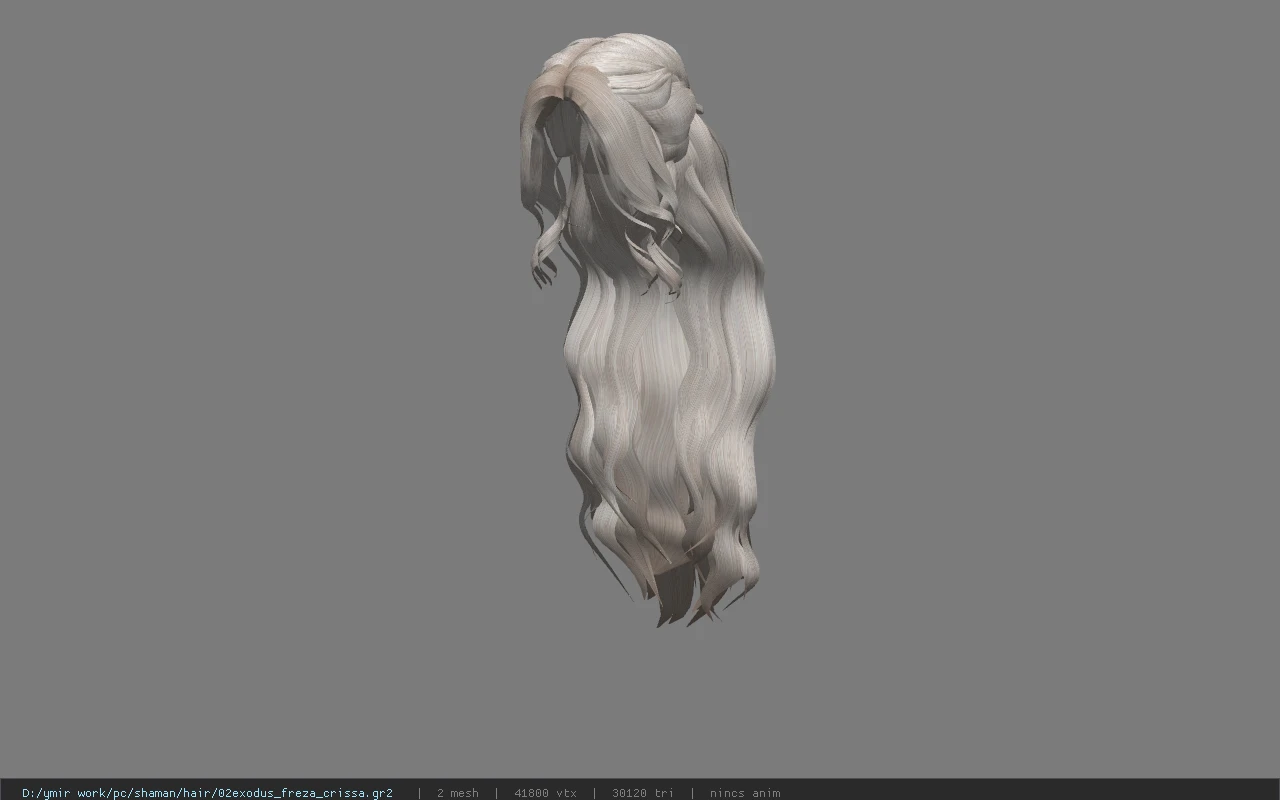The height and width of the screenshot is (800, 1280).
Task: Click the 'hair' folder segment in the path
Action: [x=200, y=793]
